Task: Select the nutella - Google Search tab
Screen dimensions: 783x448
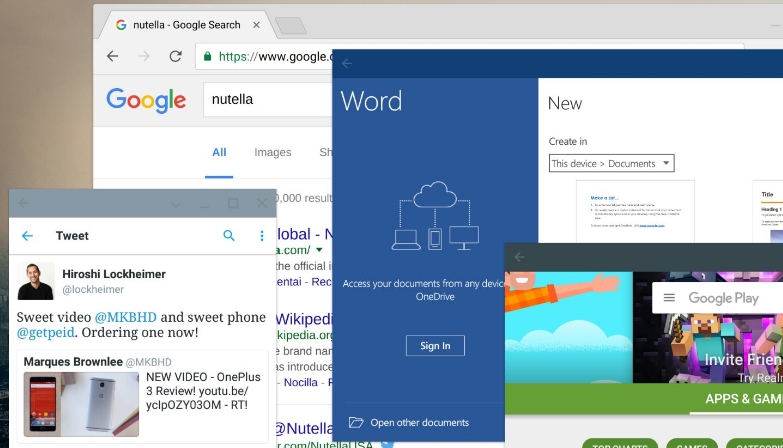Action: 186,25
